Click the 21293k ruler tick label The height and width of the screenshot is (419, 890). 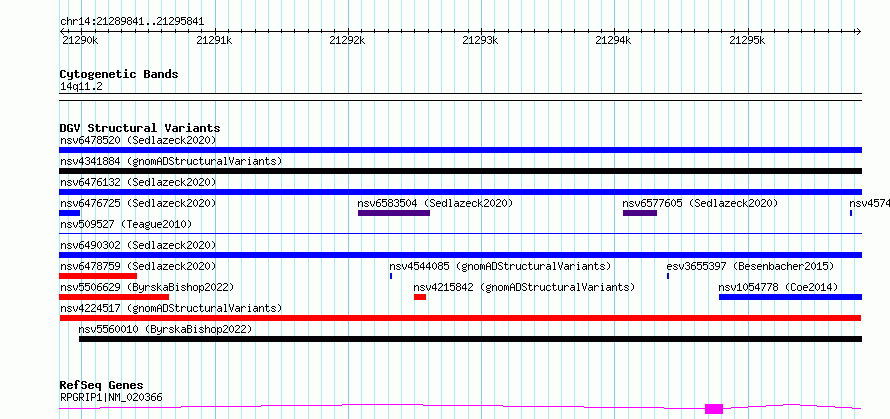pyautogui.click(x=480, y=40)
